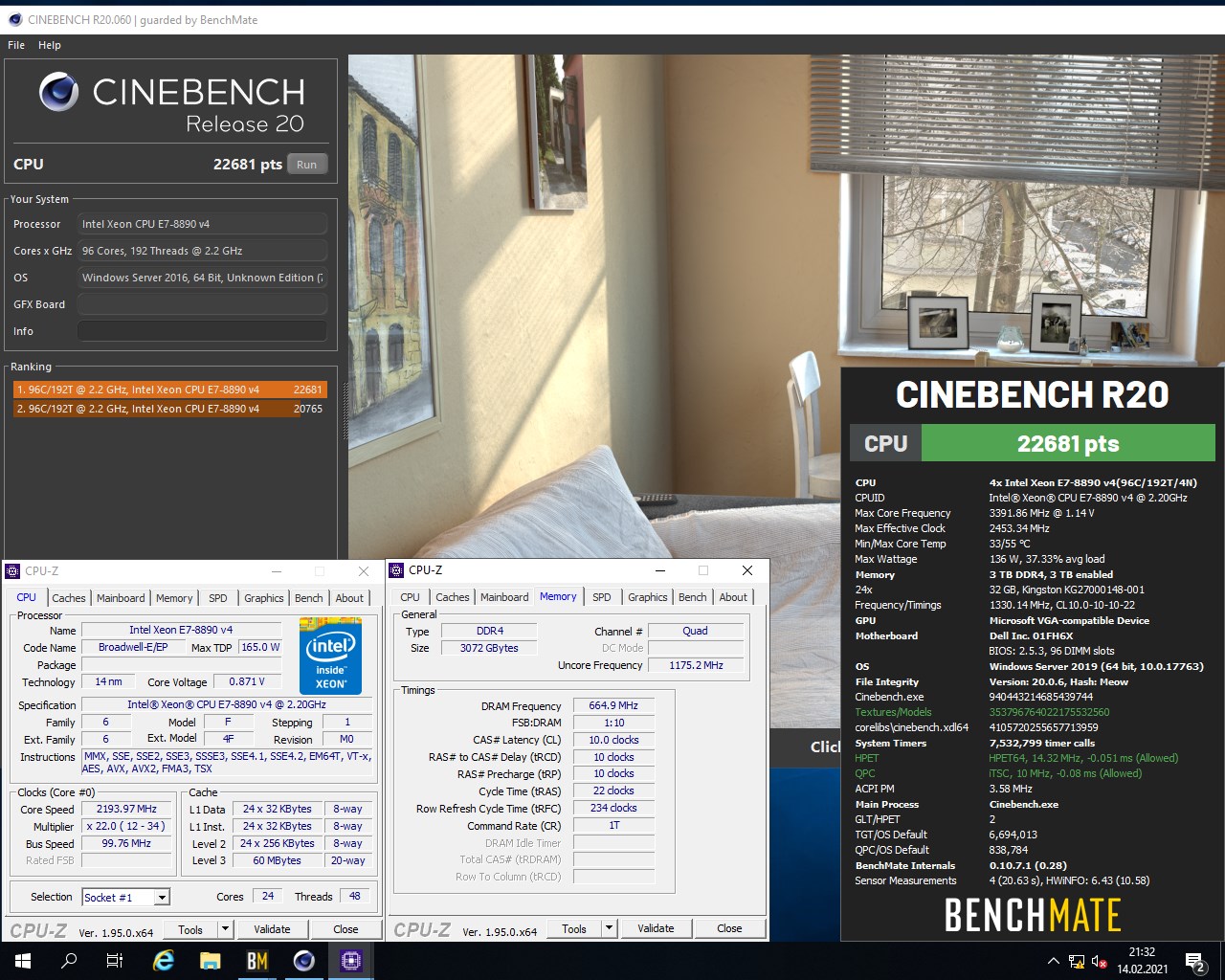Open the Action Center notifications icon
This screenshot has width=1225, height=980.
pos(1195,961)
